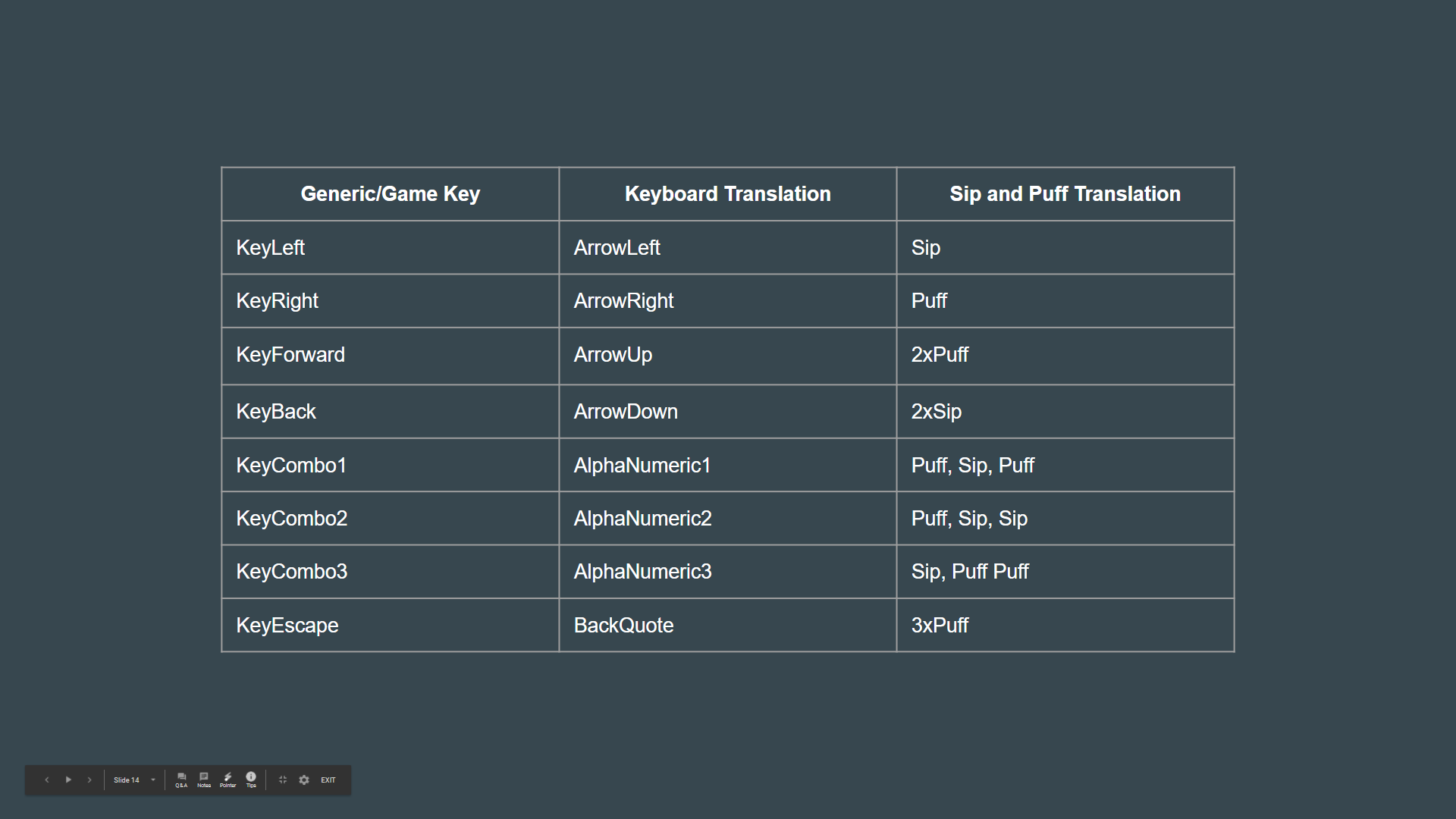Viewport: 1456px width, 819px height.
Task: Advance to the next slide
Action: 89,780
